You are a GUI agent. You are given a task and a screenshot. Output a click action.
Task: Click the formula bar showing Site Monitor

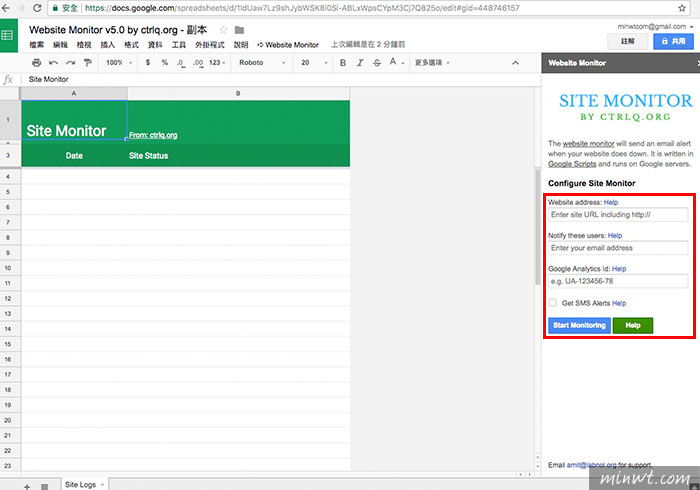pos(281,79)
